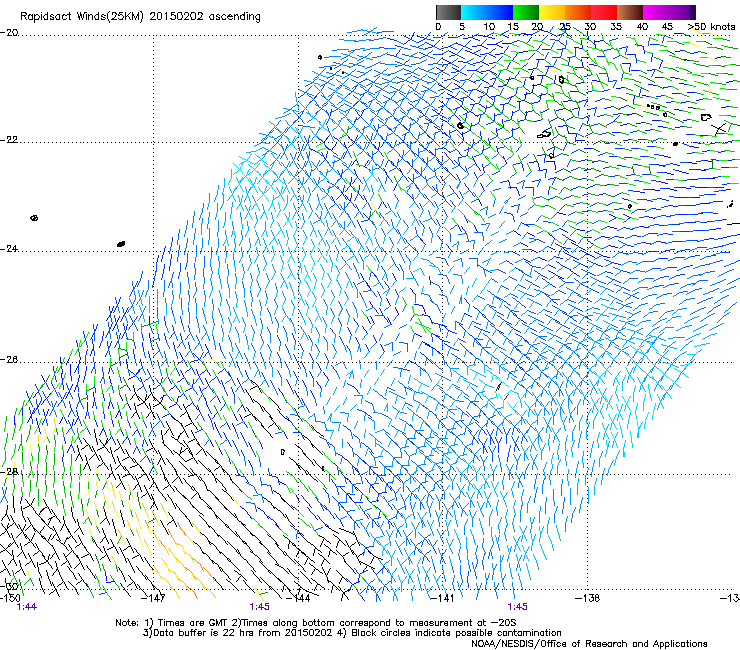740x650 pixels.
Task: Click the dark purple 45–50 knot swatch
Action: (682, 12)
